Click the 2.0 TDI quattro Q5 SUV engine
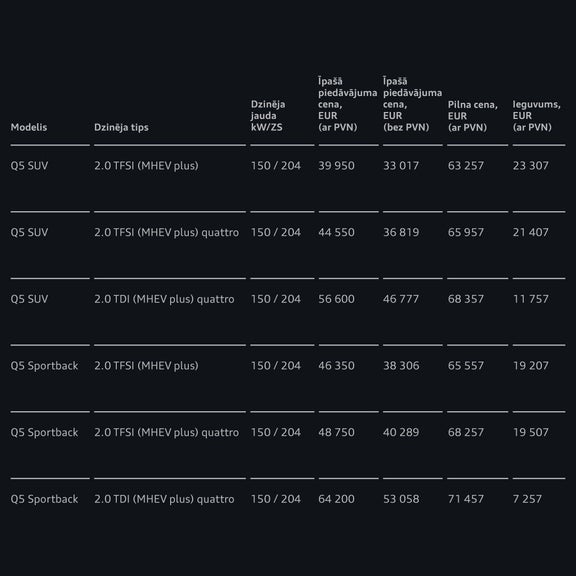This screenshot has height=576, width=576. tap(164, 299)
